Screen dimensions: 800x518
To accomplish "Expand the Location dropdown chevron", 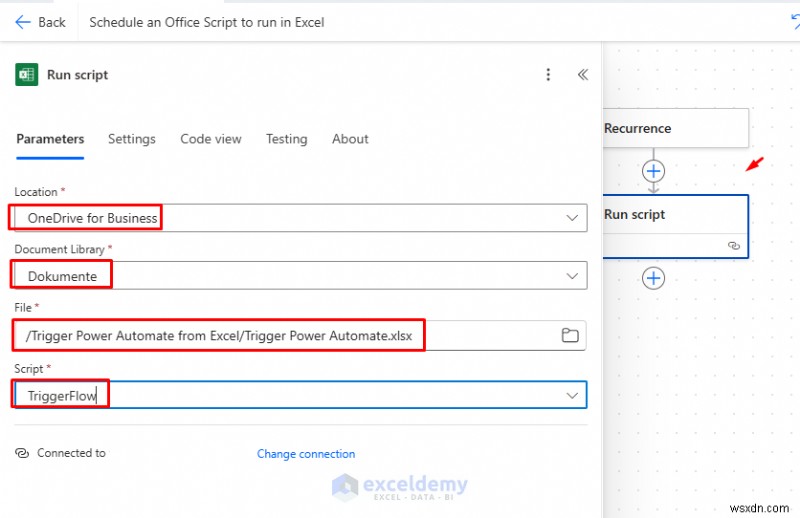I will point(572,218).
